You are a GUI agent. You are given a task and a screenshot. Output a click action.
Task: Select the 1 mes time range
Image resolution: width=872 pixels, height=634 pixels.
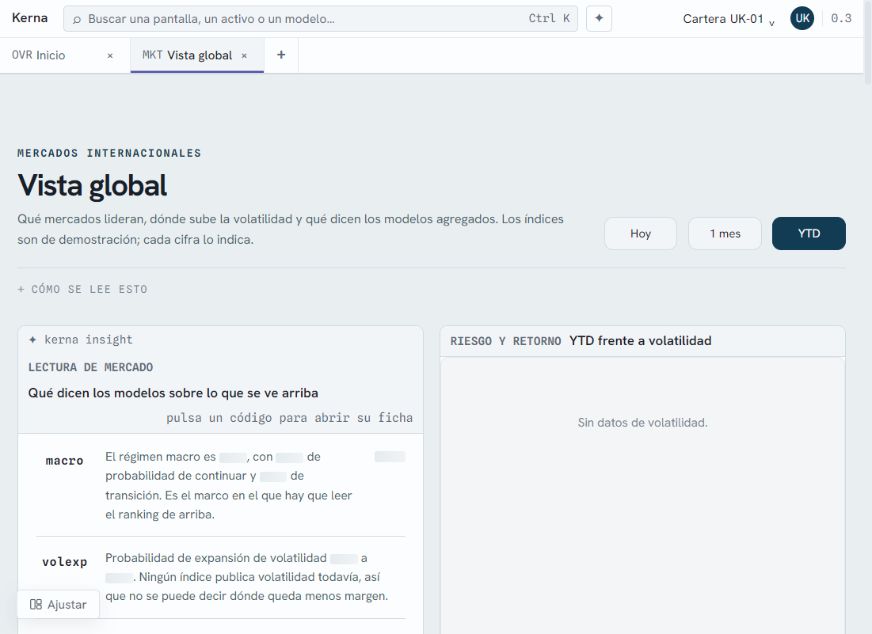click(725, 234)
